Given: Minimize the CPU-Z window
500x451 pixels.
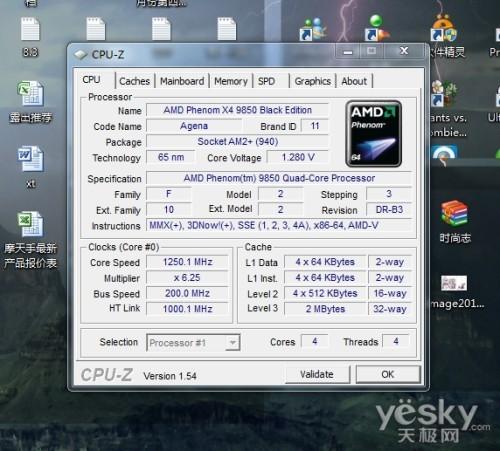Looking at the screenshot, I should point(348,51).
